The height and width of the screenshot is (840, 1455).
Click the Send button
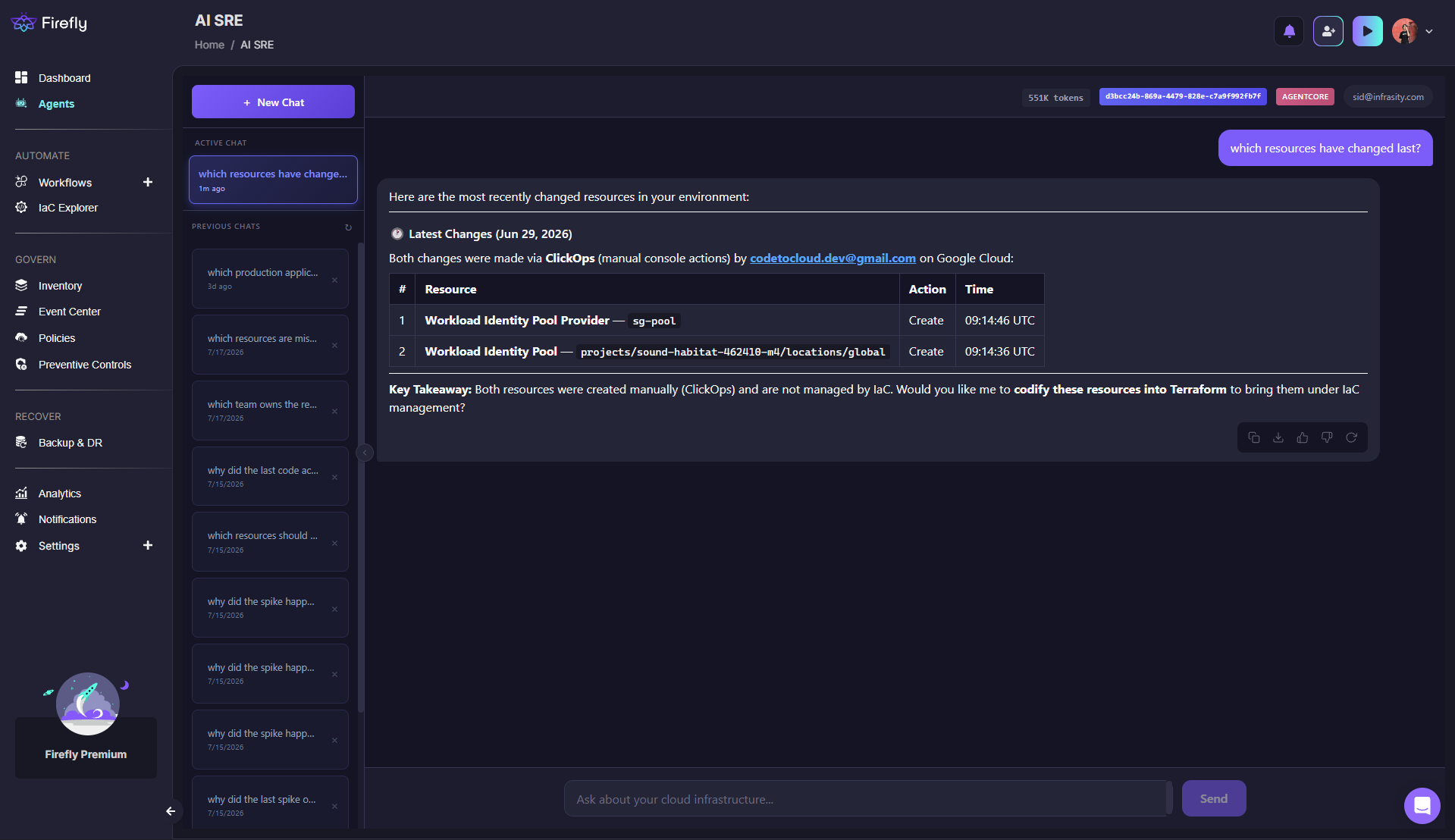point(1213,798)
